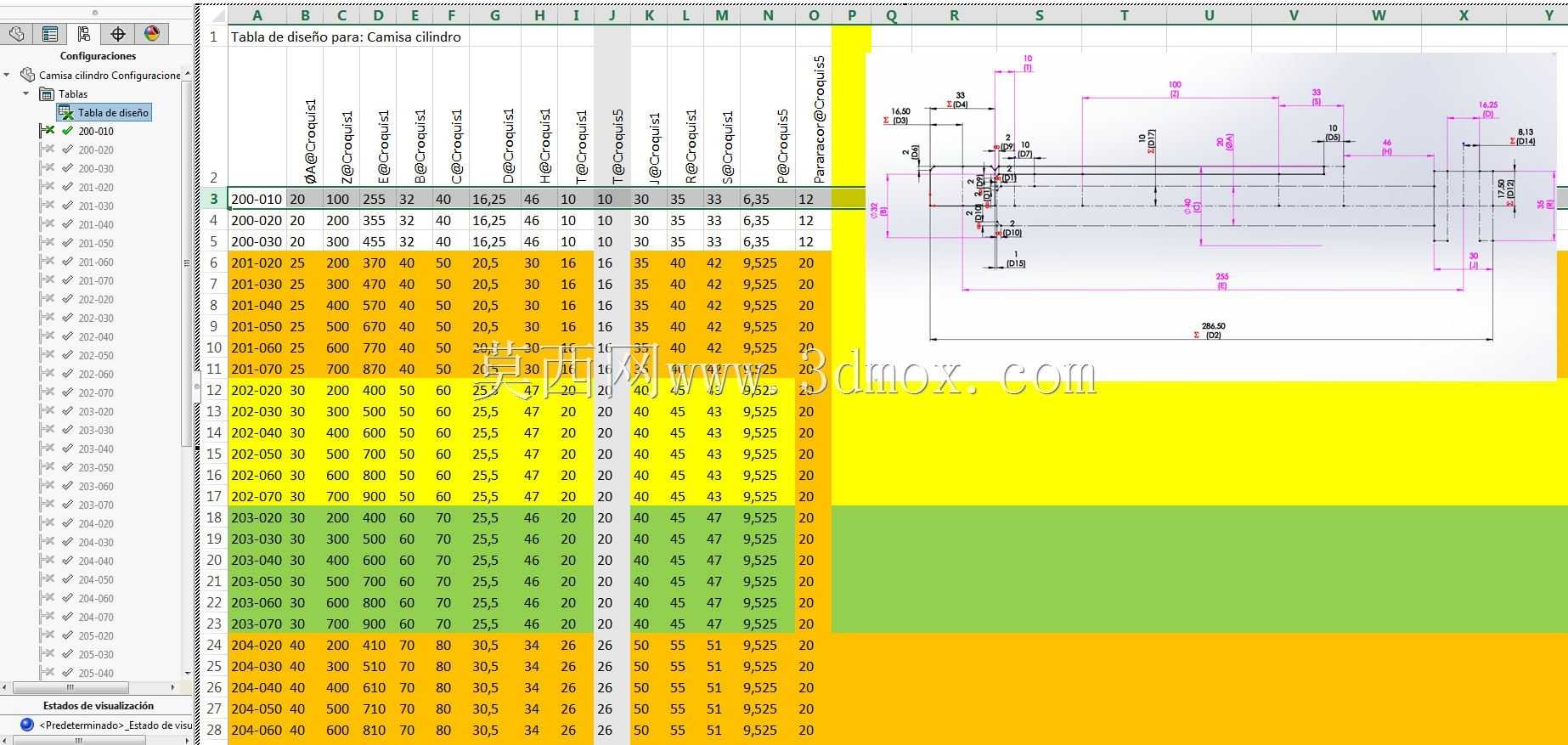Click cell A3 containing 200-010
Image resolution: width=1568 pixels, height=745 pixels.
[257, 199]
